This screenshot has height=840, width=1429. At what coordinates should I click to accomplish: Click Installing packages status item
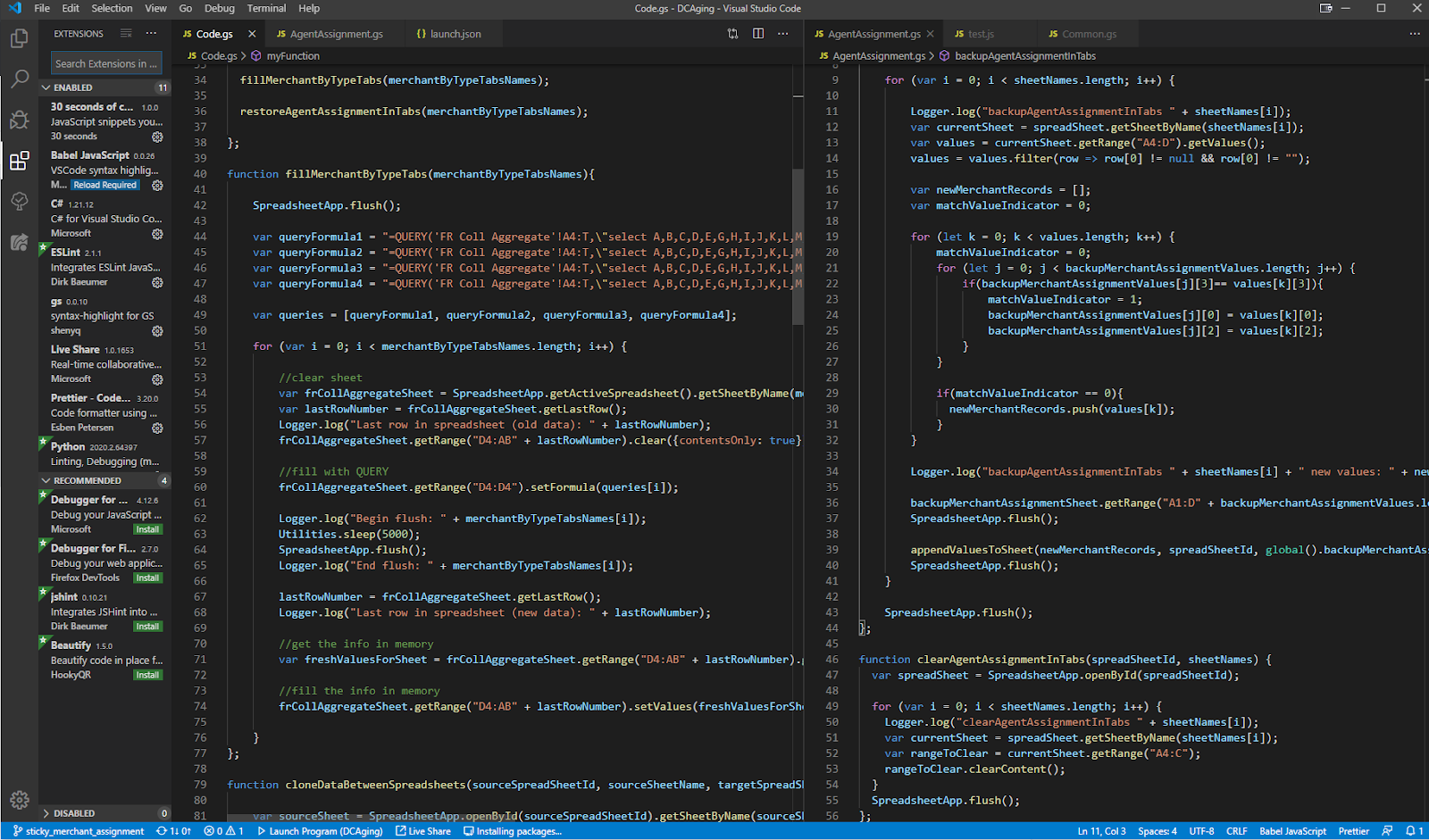pyautogui.click(x=513, y=831)
